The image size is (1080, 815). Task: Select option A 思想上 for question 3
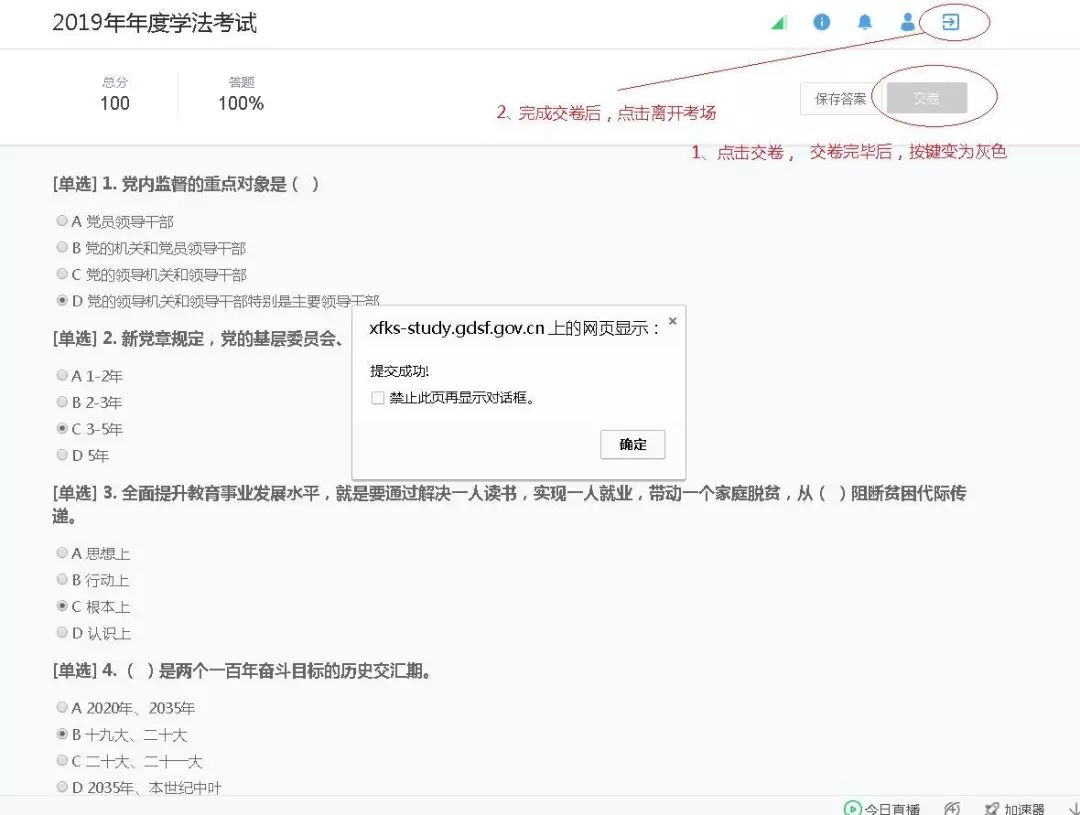tap(62, 553)
